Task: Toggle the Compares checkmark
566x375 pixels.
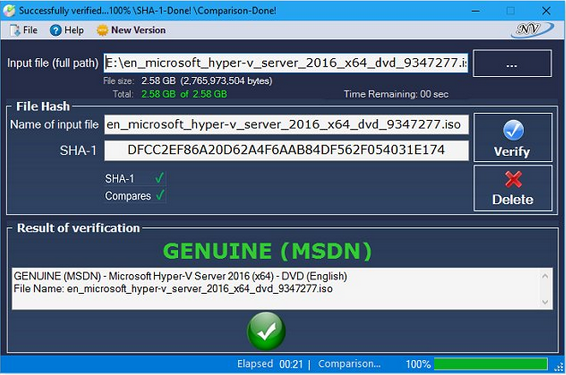Action: click(160, 195)
